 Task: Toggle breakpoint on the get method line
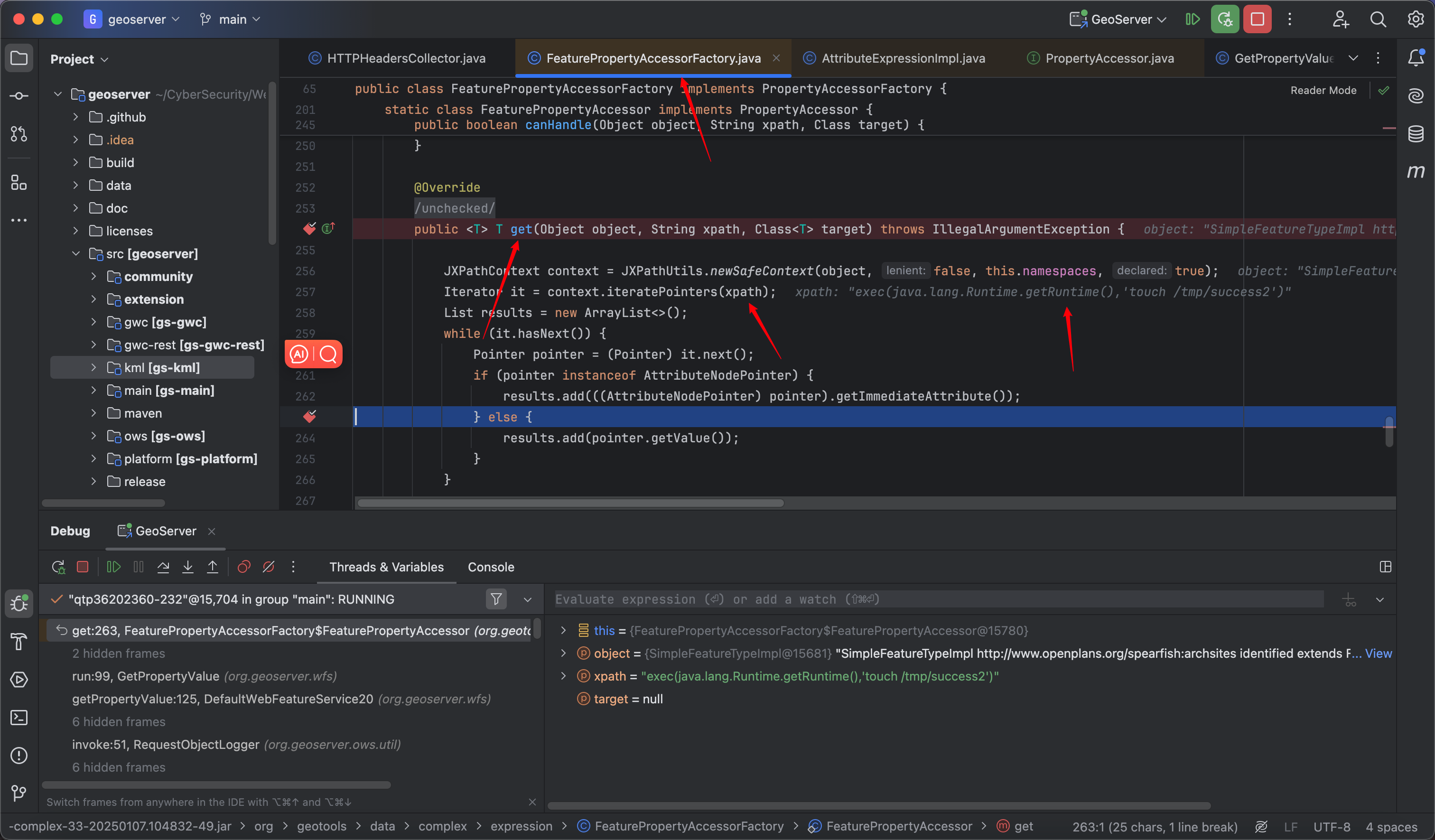point(309,229)
